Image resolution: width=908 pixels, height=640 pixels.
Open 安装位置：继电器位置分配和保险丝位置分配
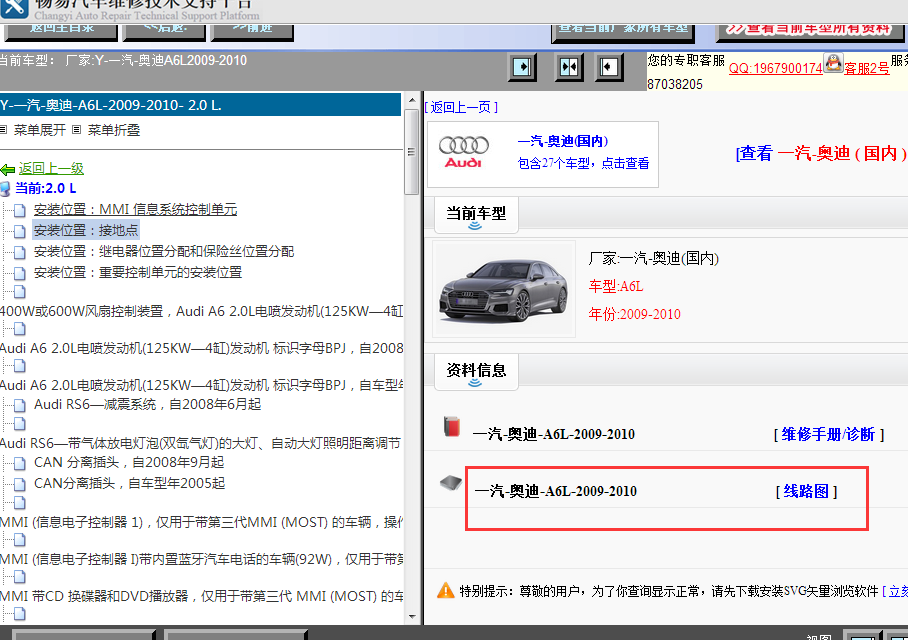click(164, 251)
